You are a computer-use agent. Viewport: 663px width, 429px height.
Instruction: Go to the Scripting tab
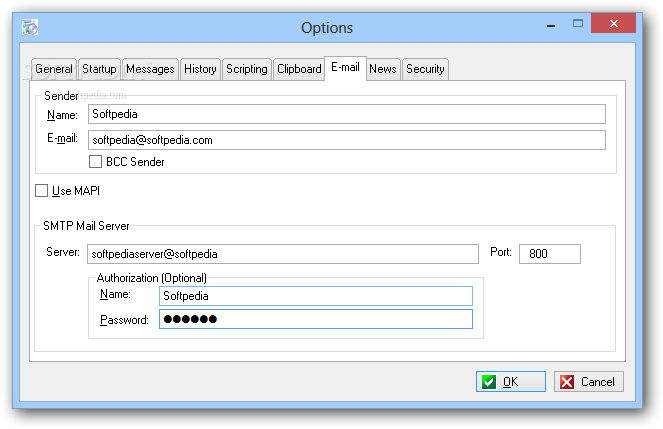coord(247,69)
